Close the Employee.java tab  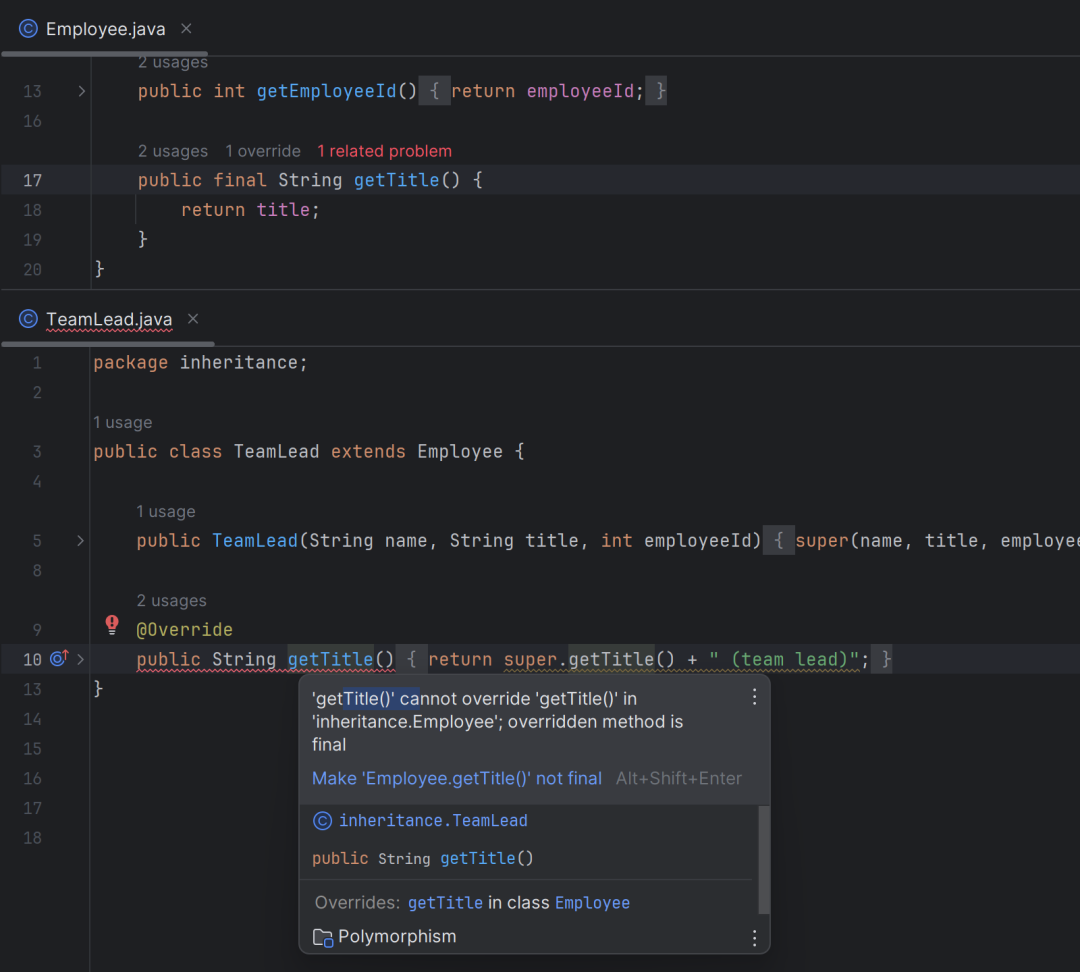186,29
